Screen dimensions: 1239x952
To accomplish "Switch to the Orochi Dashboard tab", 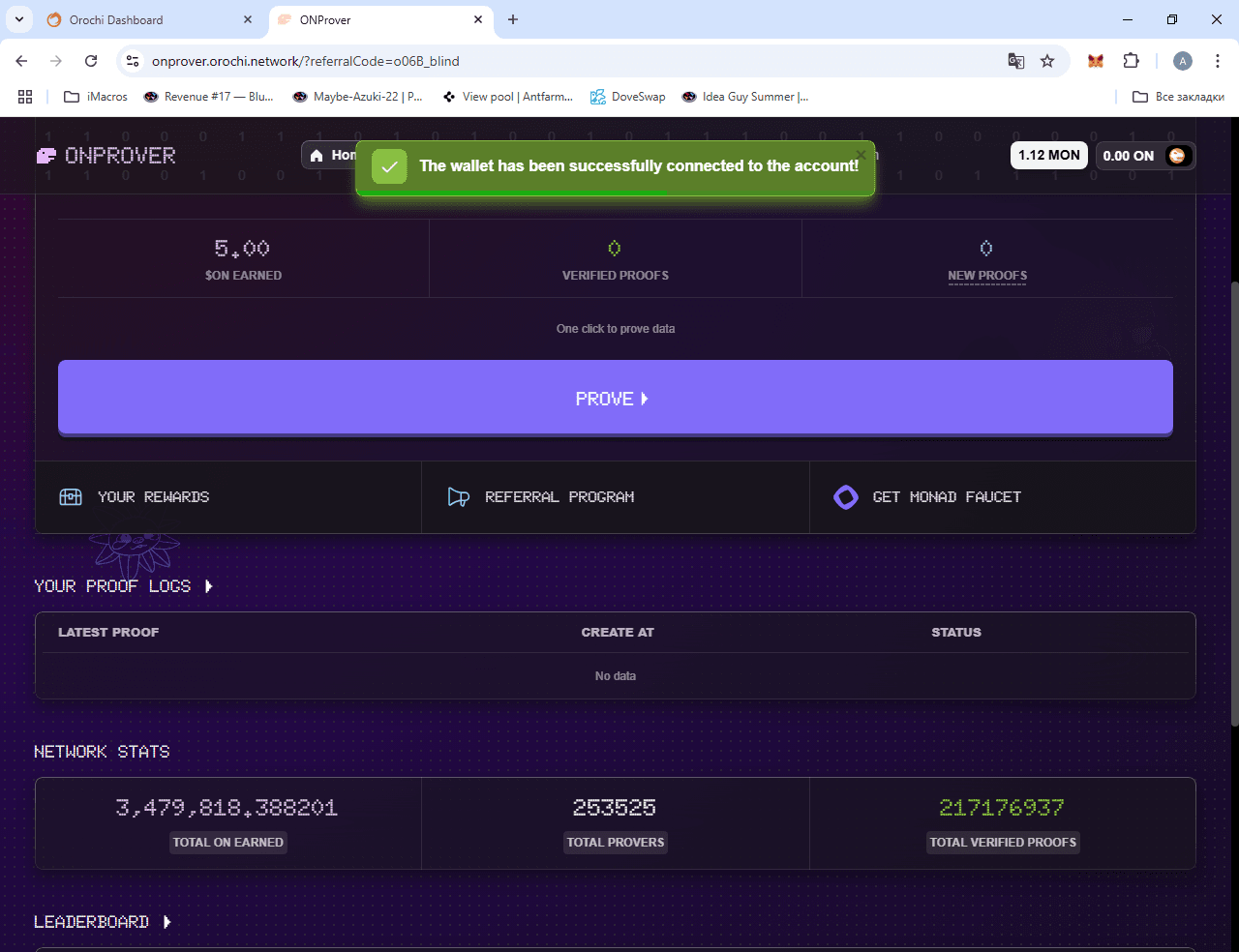I will (x=150, y=19).
